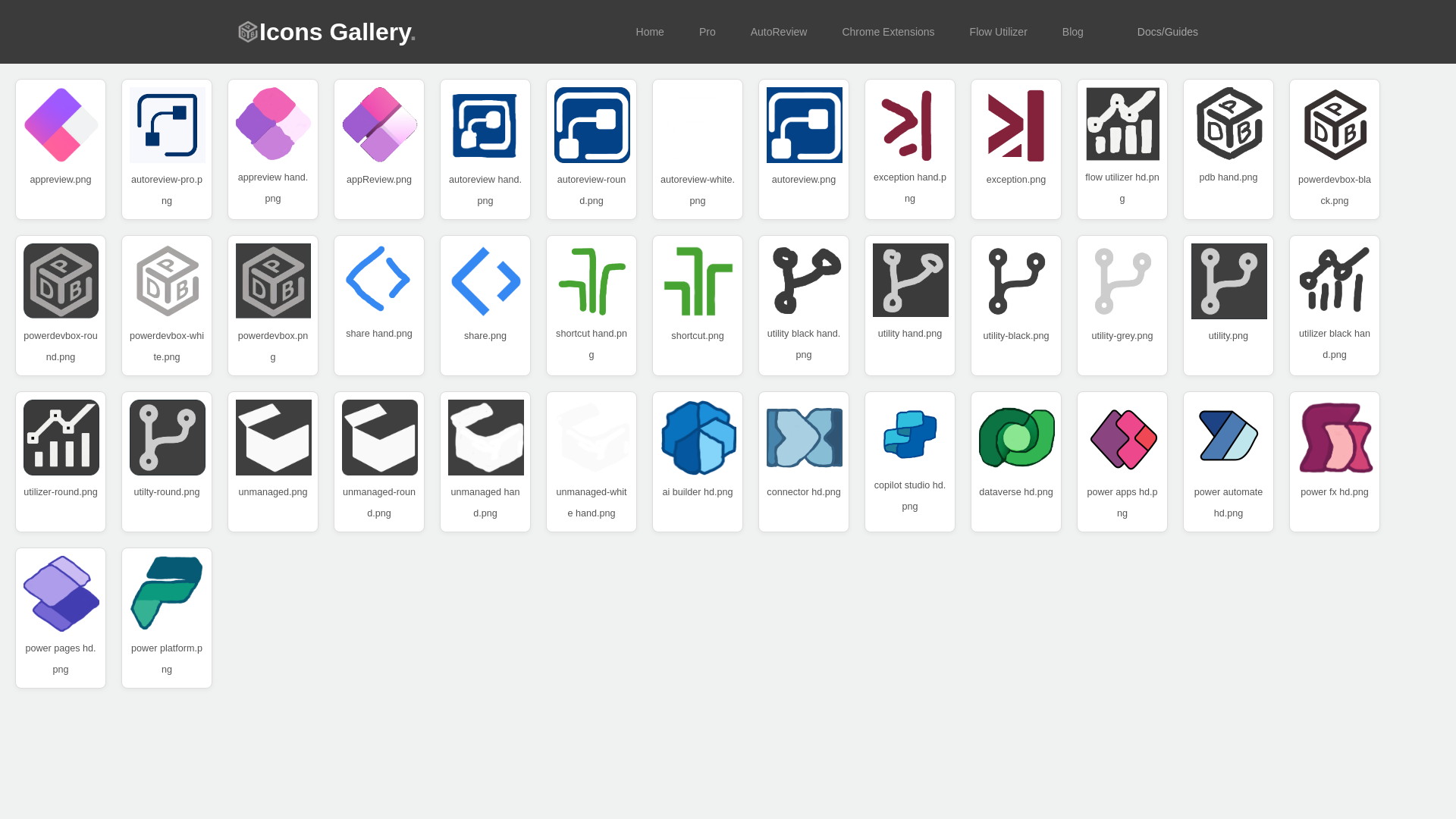This screenshot has width=1456, height=819.
Task: Click the 'autoreview.png' filename label
Action: [x=804, y=180]
